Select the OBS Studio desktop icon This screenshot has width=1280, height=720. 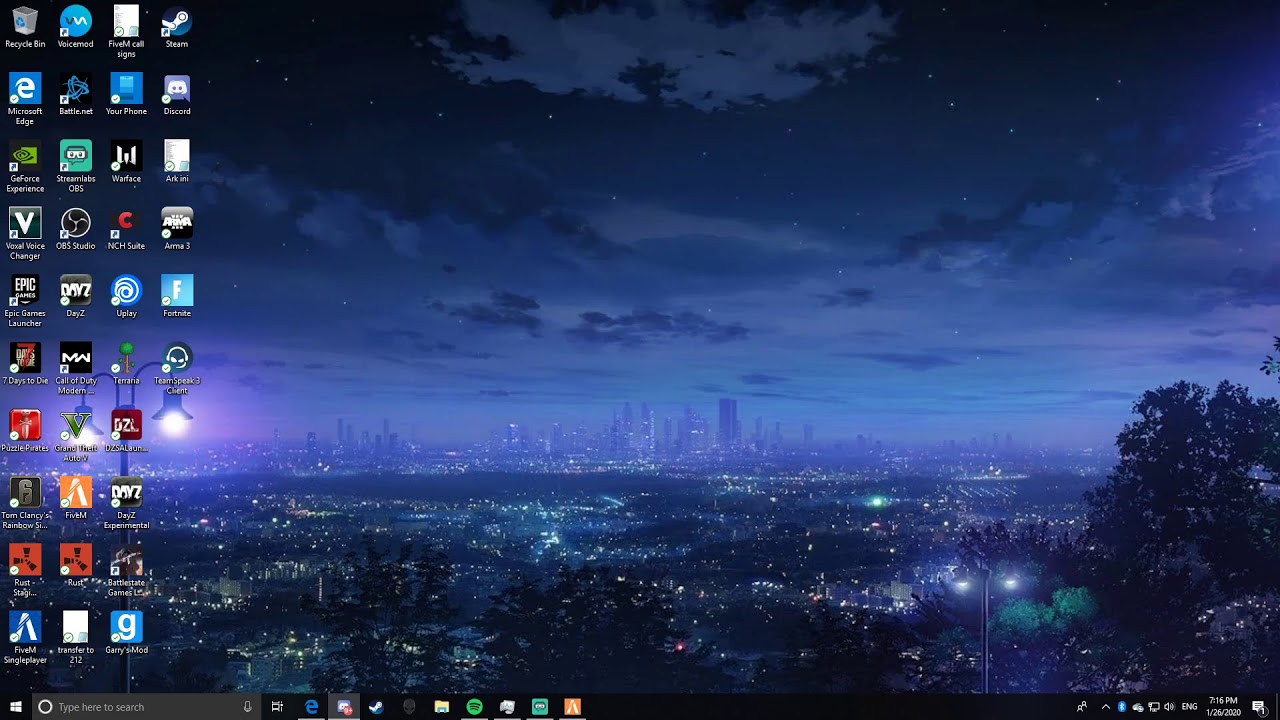[x=76, y=229]
